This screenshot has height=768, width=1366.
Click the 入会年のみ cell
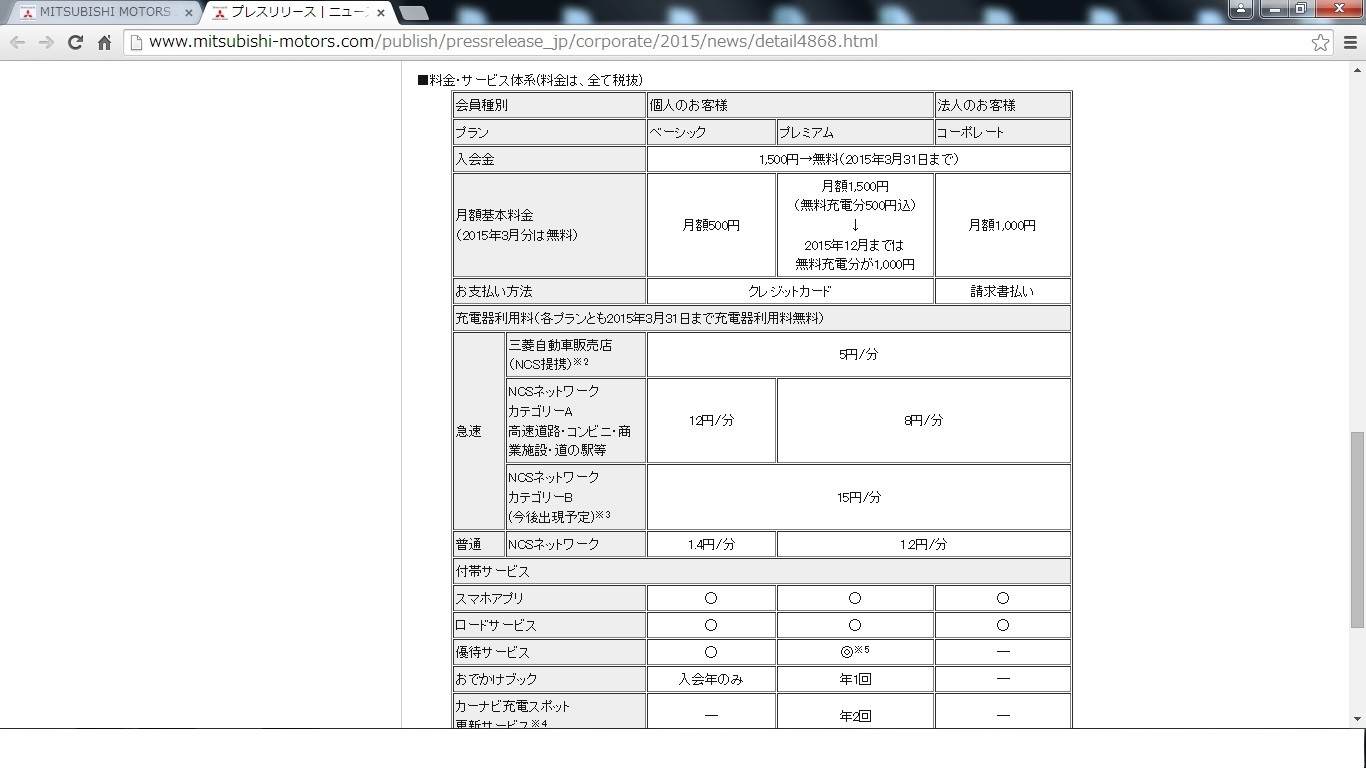point(711,679)
